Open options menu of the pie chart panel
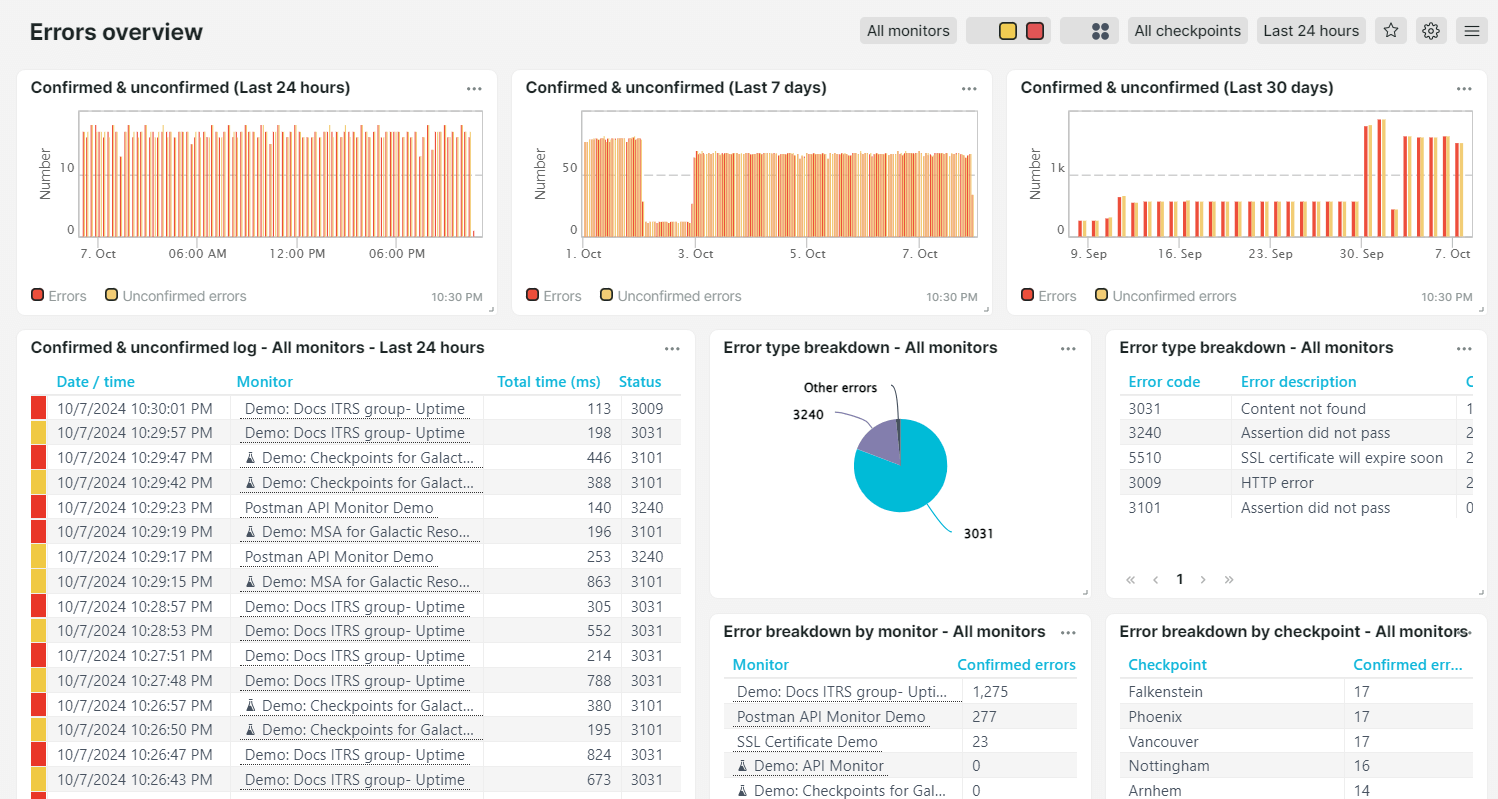 tap(1068, 349)
